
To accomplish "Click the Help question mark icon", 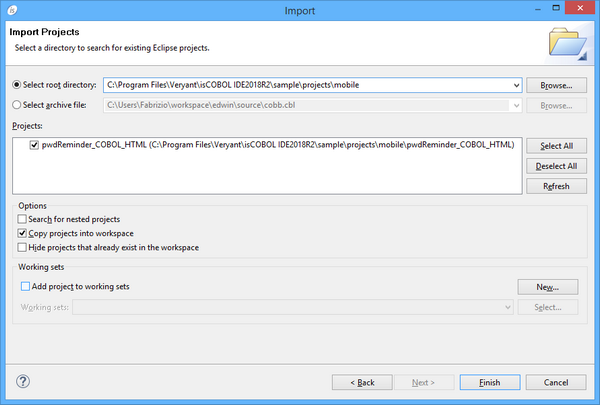I will pyautogui.click(x=23, y=381).
